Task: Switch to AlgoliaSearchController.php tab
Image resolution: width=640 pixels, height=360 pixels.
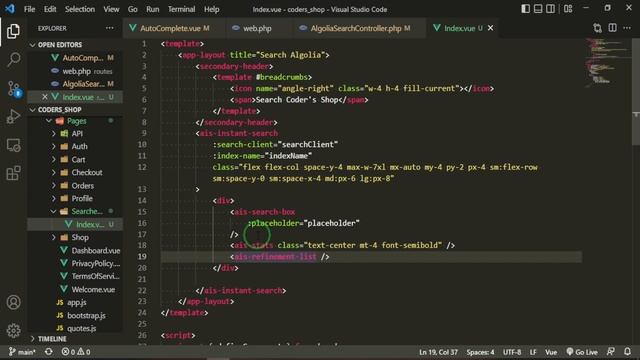Action: tap(359, 28)
